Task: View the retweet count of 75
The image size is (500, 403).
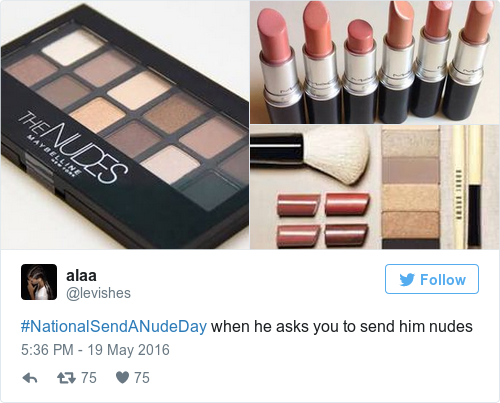Action: click(89, 378)
